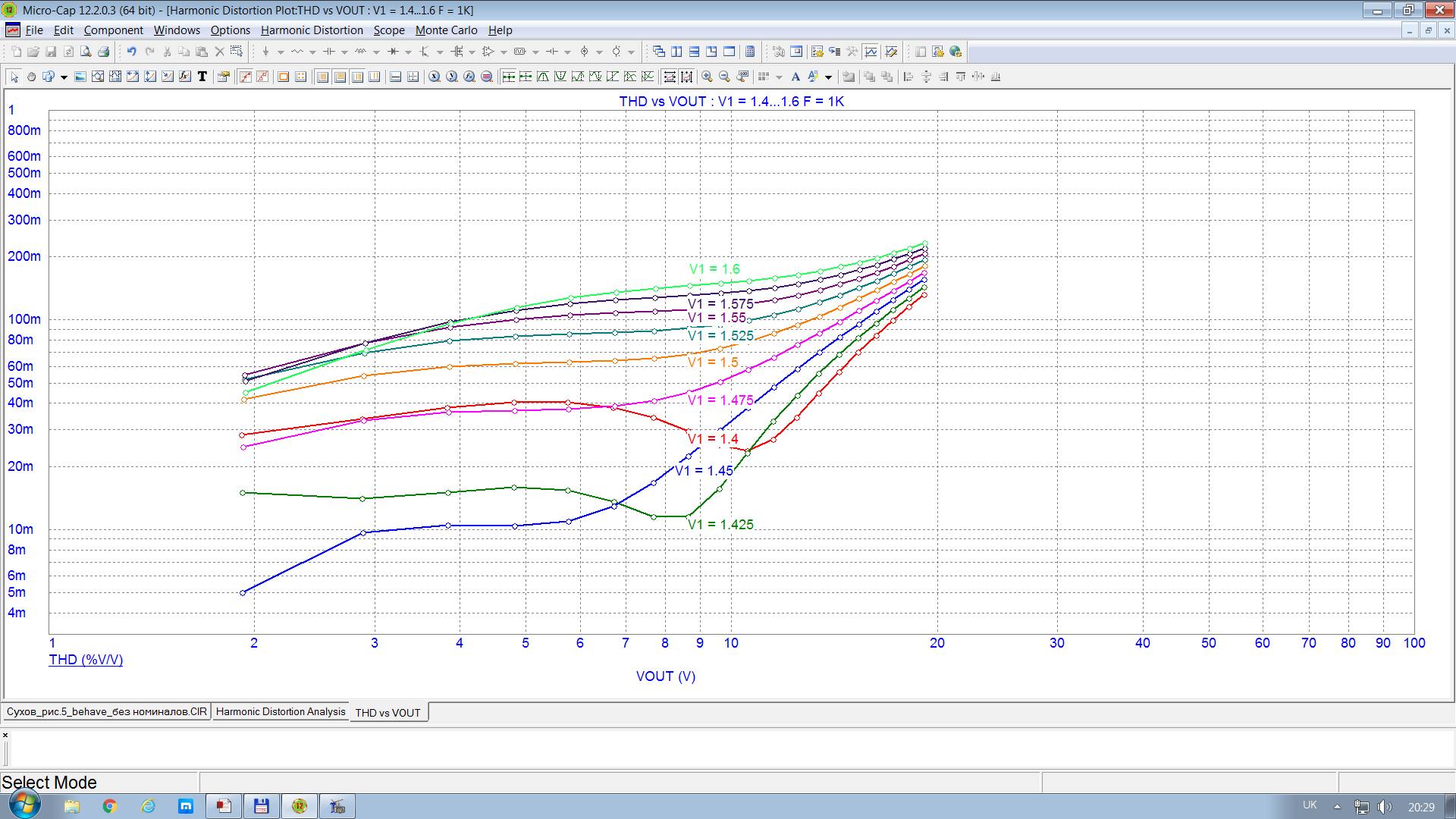The image size is (1456, 819).
Task: Click the Zoom Out magnifier icon
Action: click(x=724, y=77)
